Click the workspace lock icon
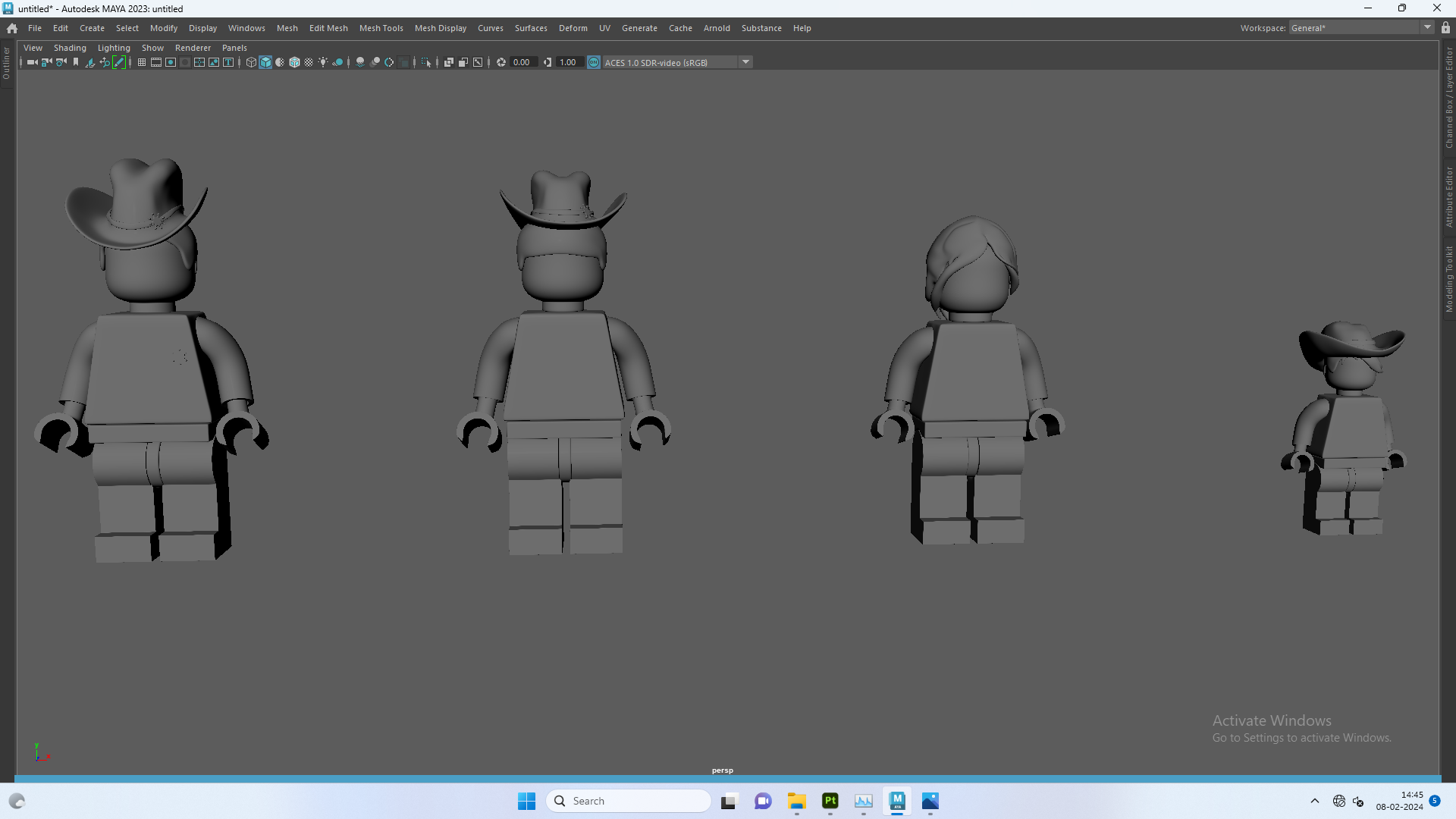Screen dimensions: 1456x819 pyautogui.click(x=1445, y=28)
